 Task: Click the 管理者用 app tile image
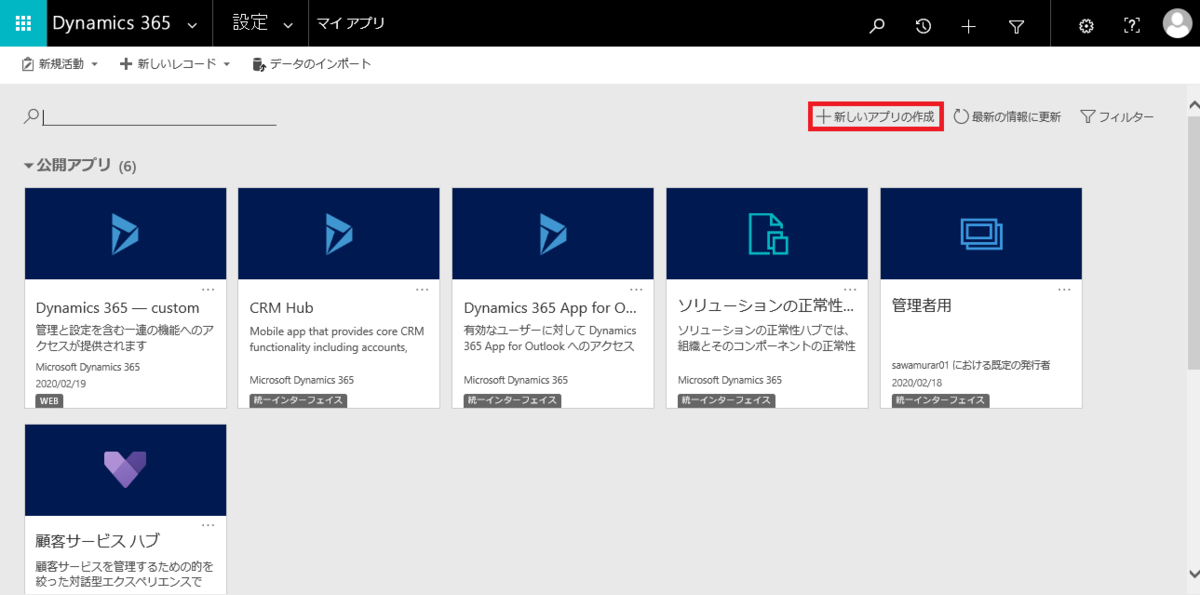(981, 233)
